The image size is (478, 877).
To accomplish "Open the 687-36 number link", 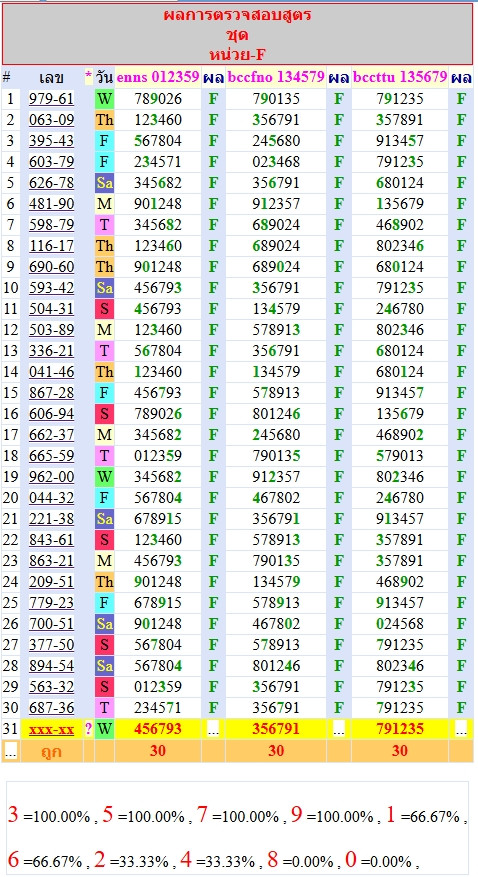I will coord(51,708).
